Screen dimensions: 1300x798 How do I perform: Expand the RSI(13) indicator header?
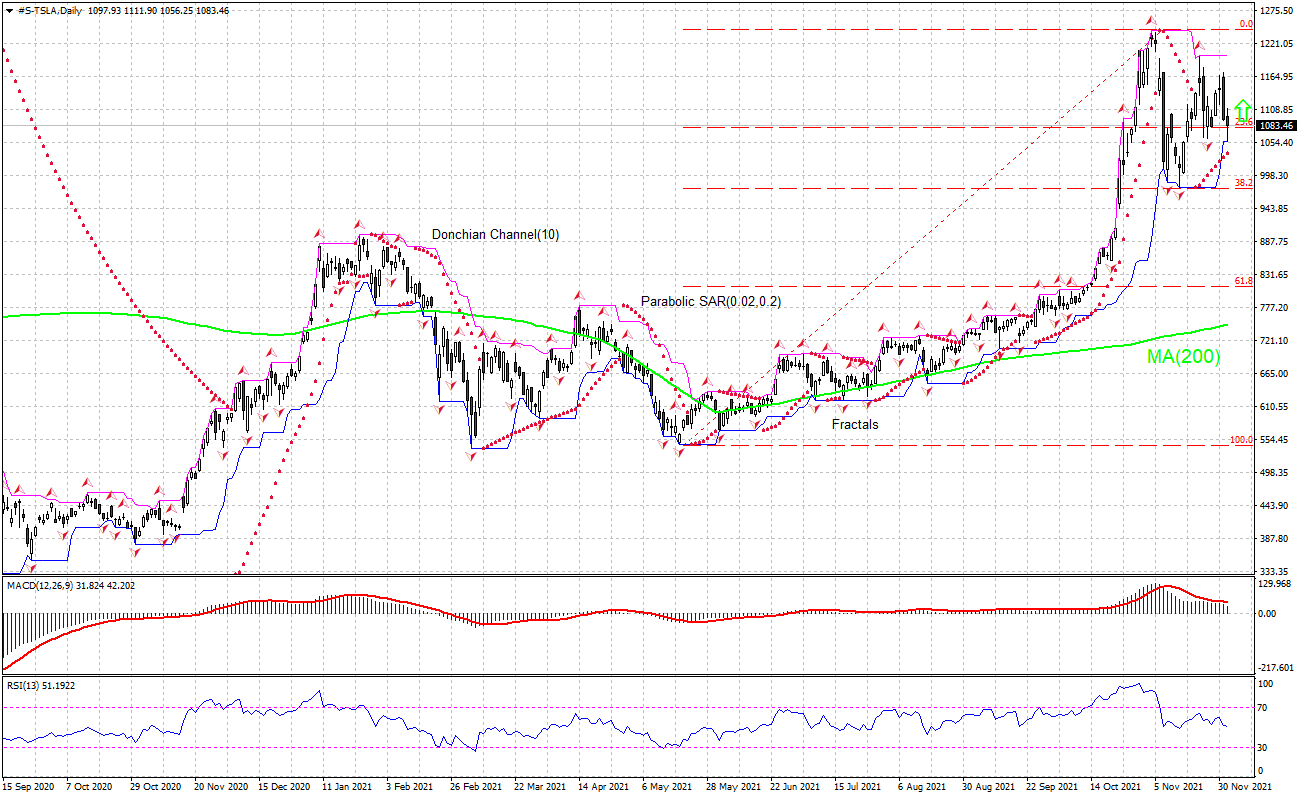[x=30, y=686]
